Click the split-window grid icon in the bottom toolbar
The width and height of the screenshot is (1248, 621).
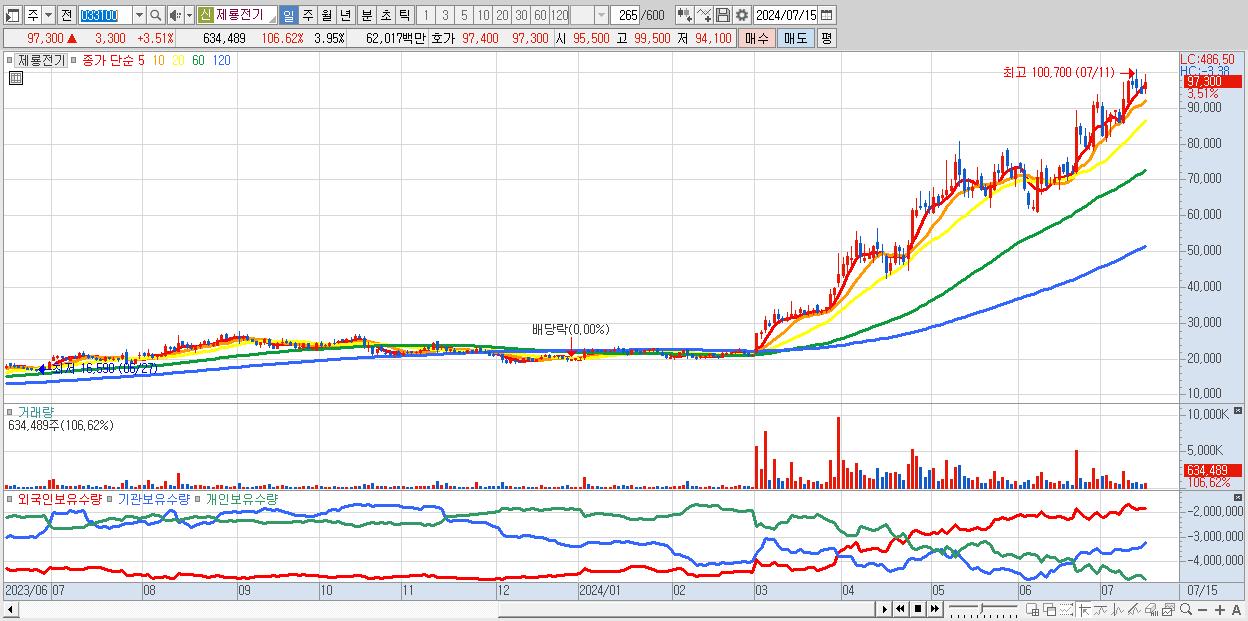click(x=1033, y=610)
